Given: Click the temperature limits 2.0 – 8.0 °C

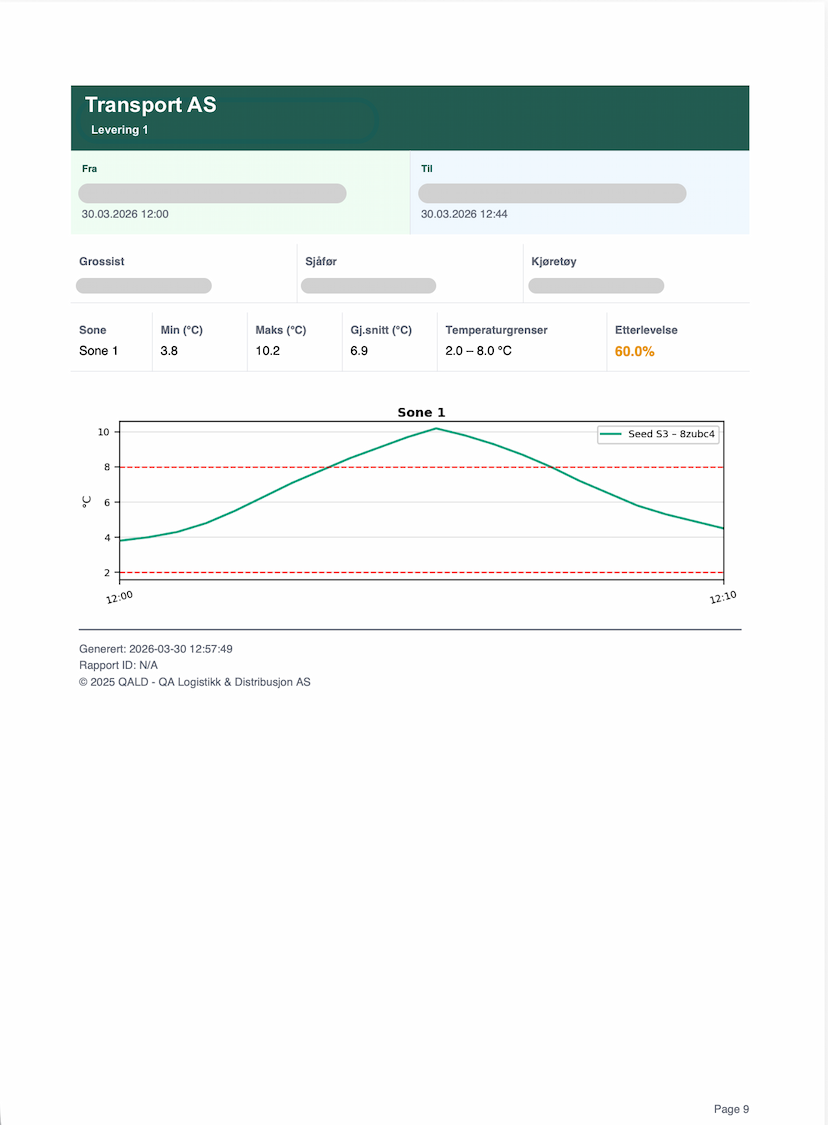Looking at the screenshot, I should [x=479, y=351].
